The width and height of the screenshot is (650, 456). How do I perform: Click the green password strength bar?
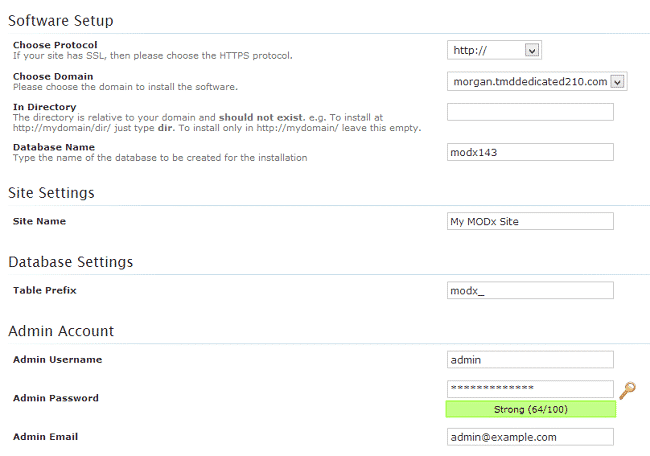pos(530,409)
